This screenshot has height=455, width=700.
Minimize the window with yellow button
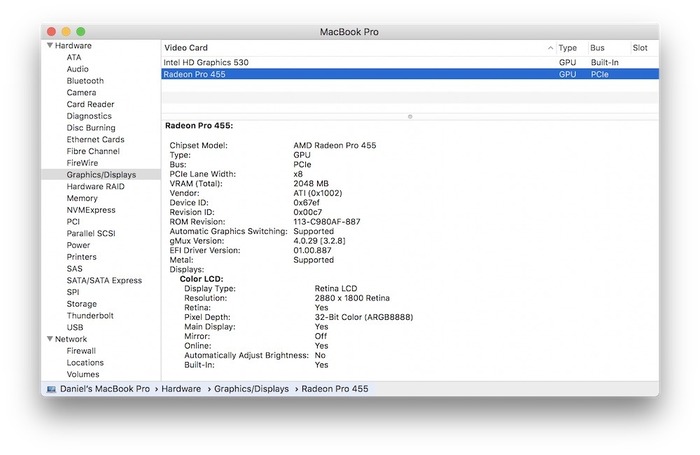[x=66, y=31]
